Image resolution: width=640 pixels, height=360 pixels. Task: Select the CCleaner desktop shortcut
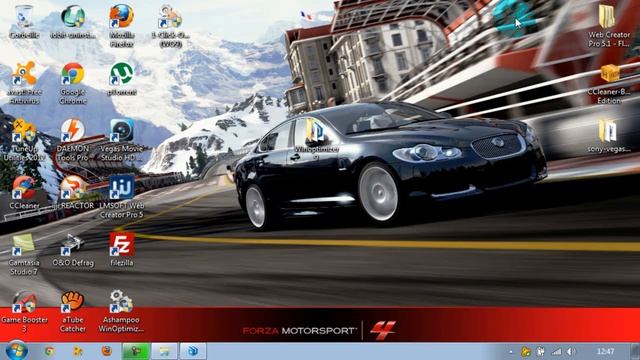tap(24, 193)
